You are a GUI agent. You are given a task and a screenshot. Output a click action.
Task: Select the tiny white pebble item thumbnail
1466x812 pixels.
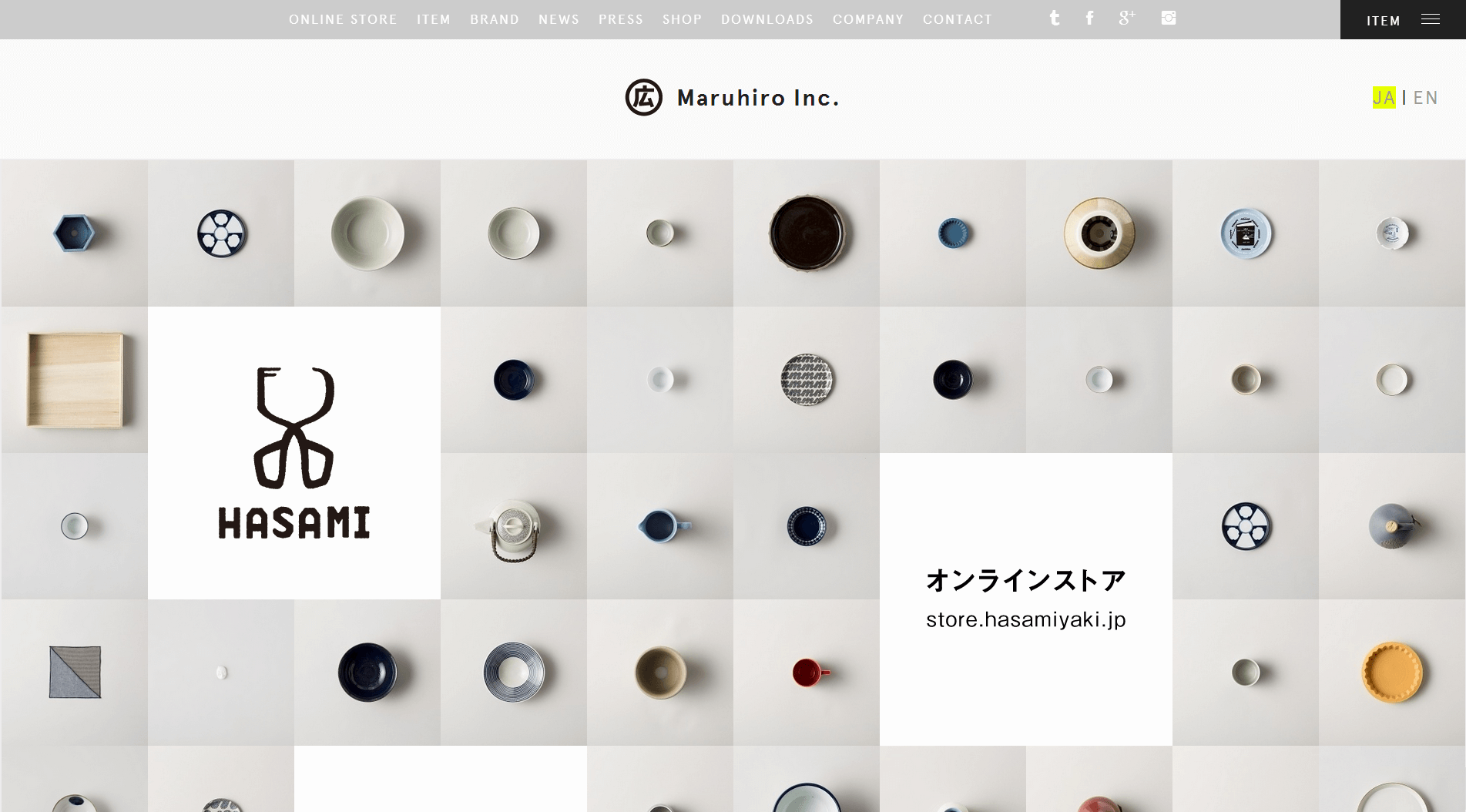[221, 673]
